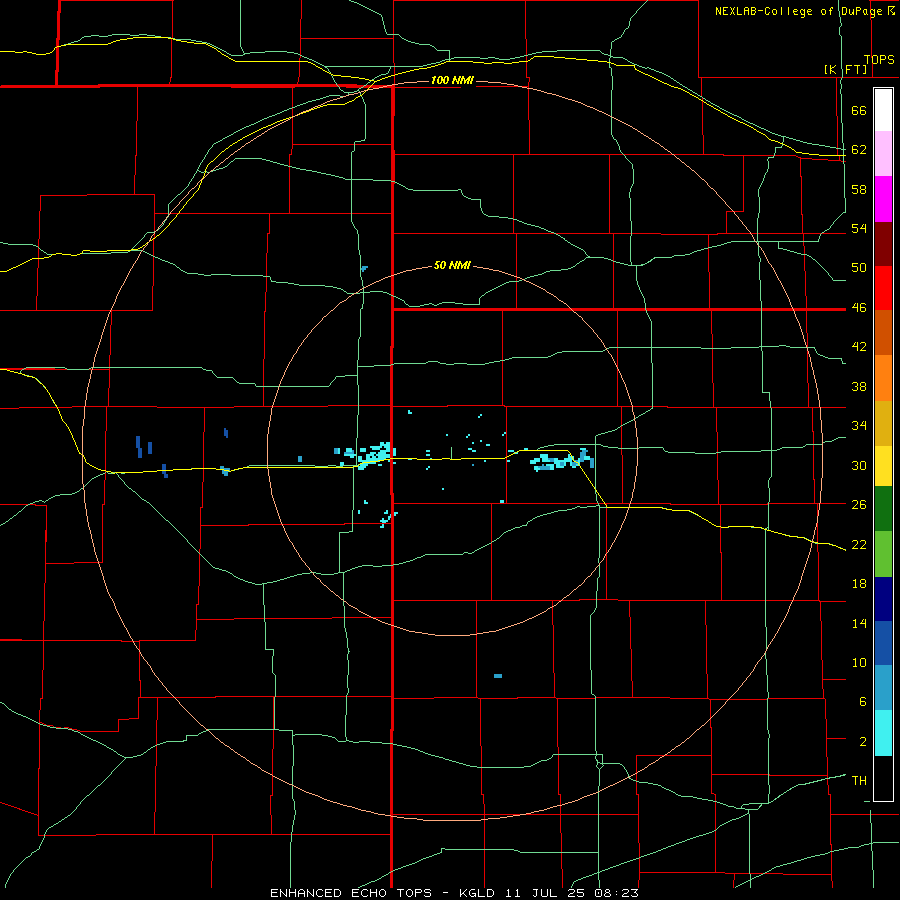Click legend value 22
Screen dimensions: 900x900
coord(859,544)
